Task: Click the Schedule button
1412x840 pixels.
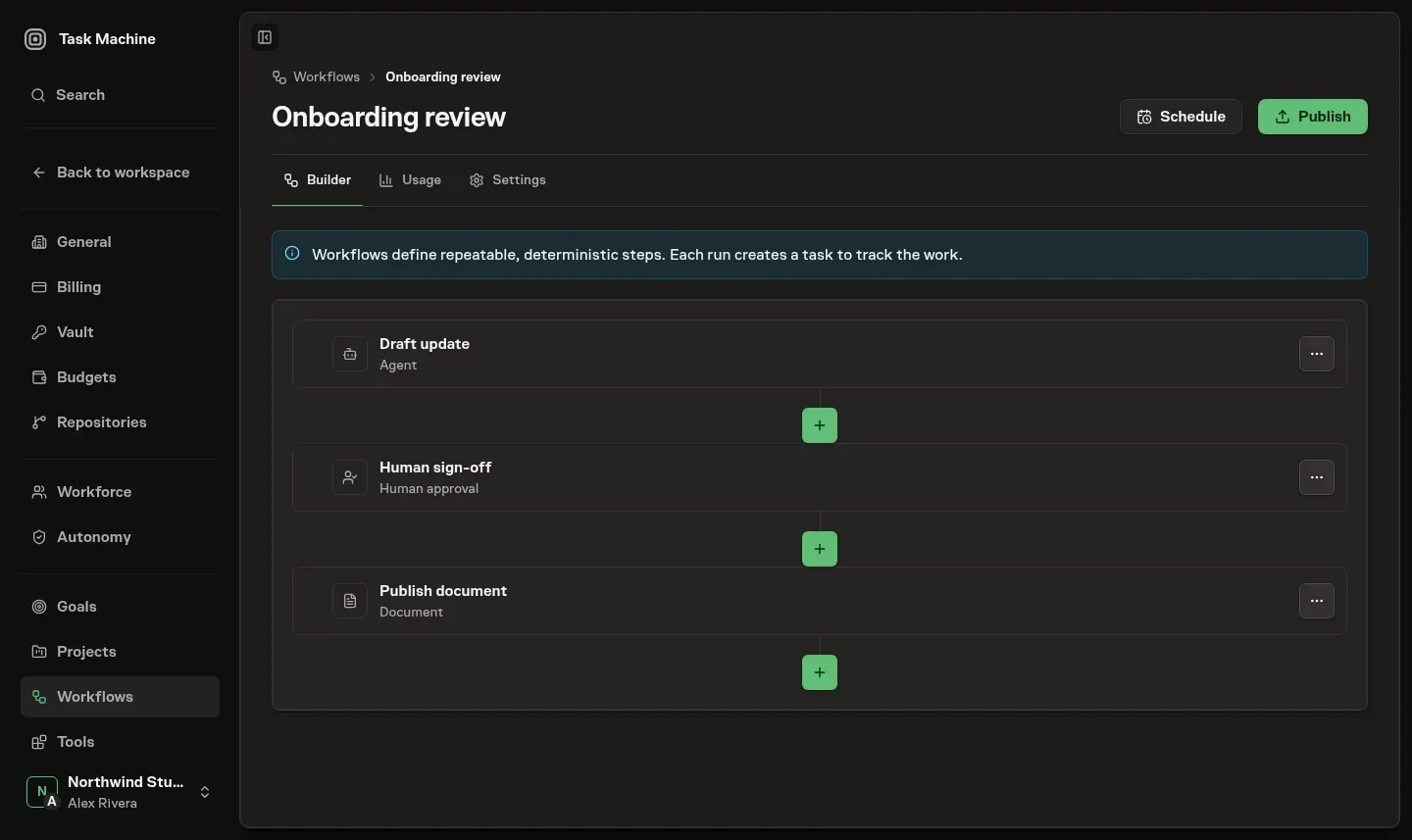Action: click(1181, 117)
